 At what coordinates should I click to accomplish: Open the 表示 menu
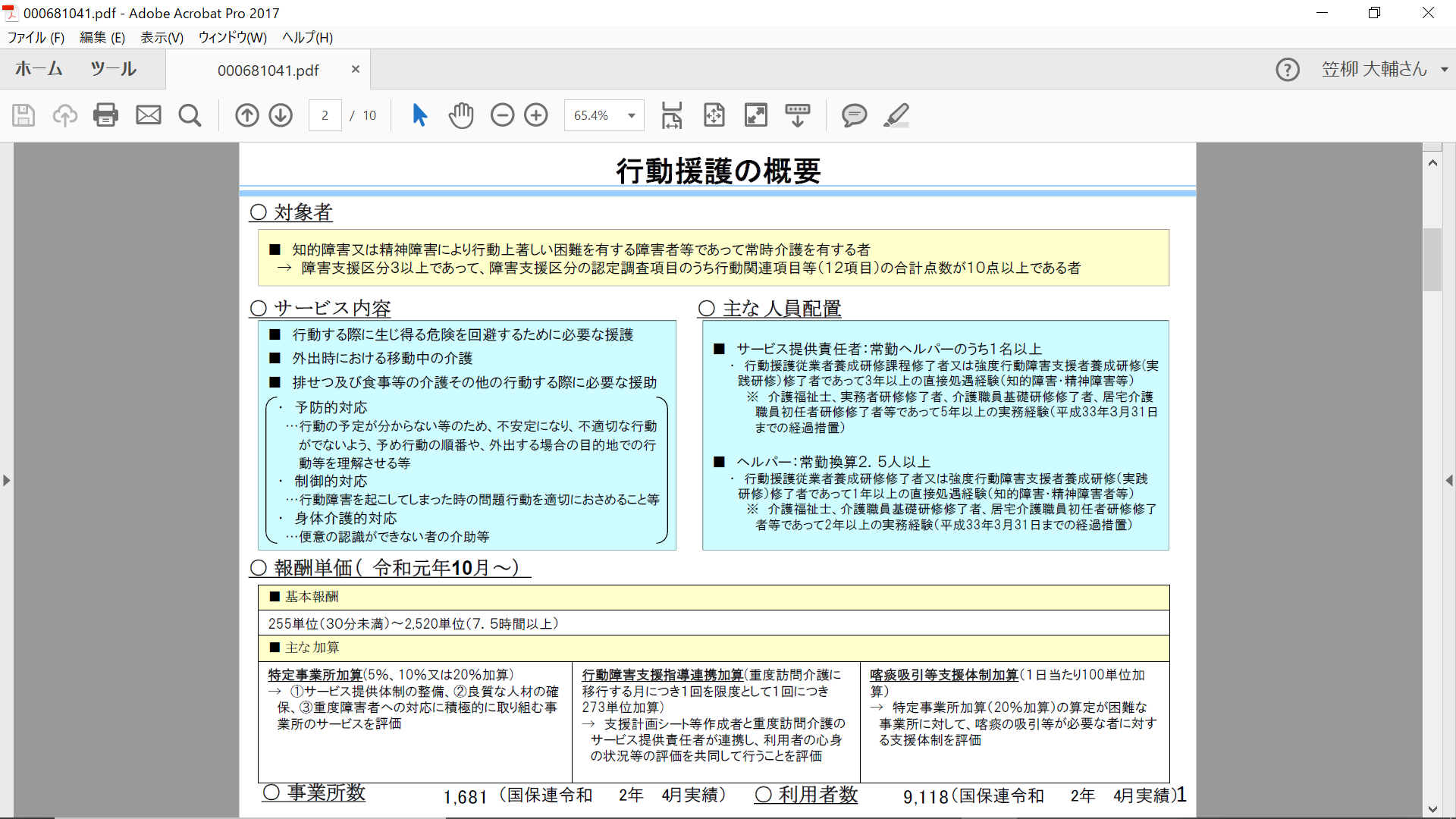[x=162, y=37]
